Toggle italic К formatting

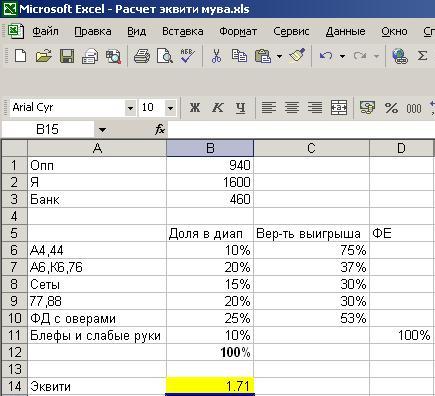(x=217, y=108)
